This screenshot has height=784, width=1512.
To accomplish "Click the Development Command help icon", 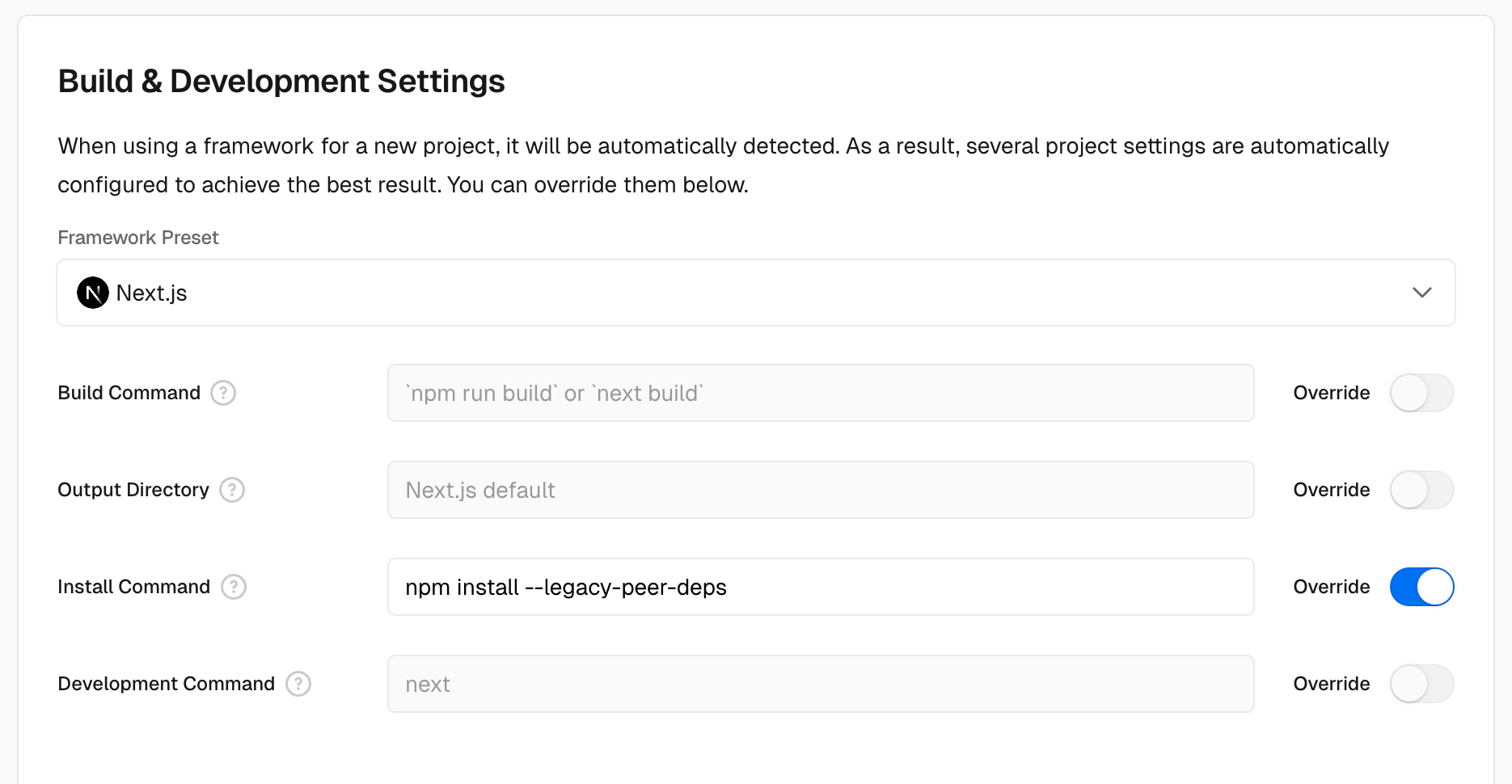I will 298,684.
